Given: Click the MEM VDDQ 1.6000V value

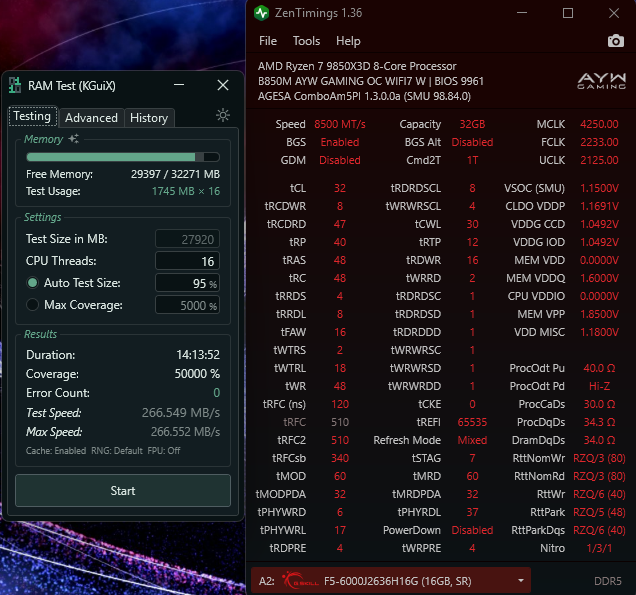Looking at the screenshot, I should (x=599, y=278).
